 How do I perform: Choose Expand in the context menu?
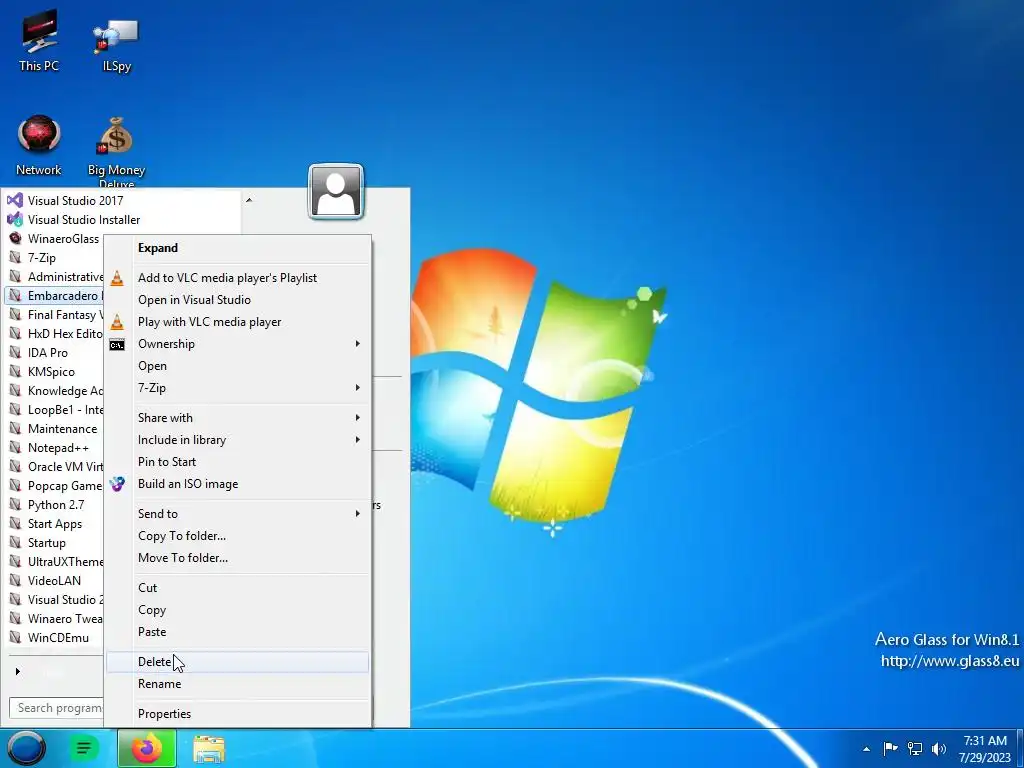coord(238,248)
